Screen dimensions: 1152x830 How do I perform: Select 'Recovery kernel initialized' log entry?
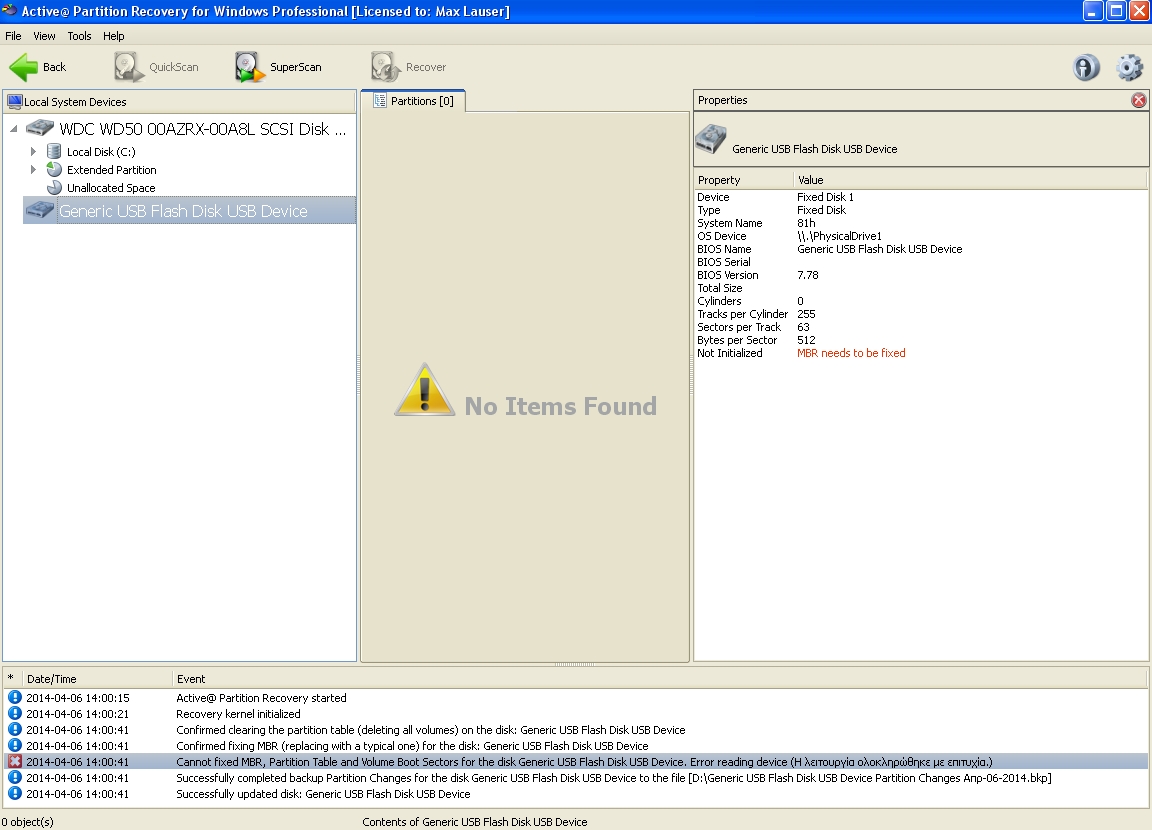coord(238,714)
